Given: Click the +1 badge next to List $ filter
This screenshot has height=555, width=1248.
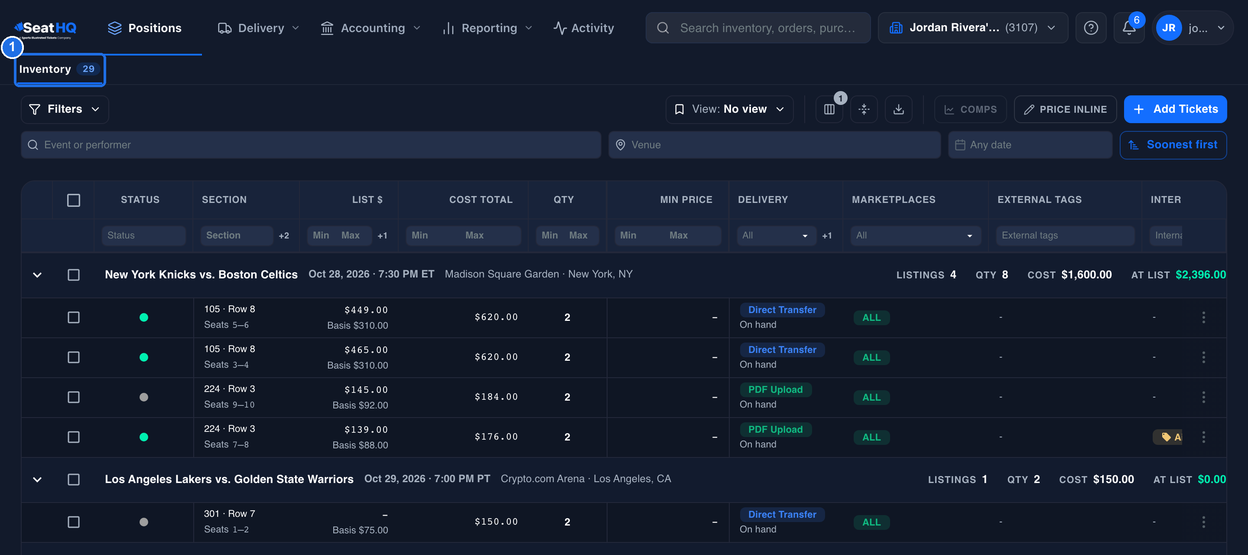Looking at the screenshot, I should (x=382, y=236).
